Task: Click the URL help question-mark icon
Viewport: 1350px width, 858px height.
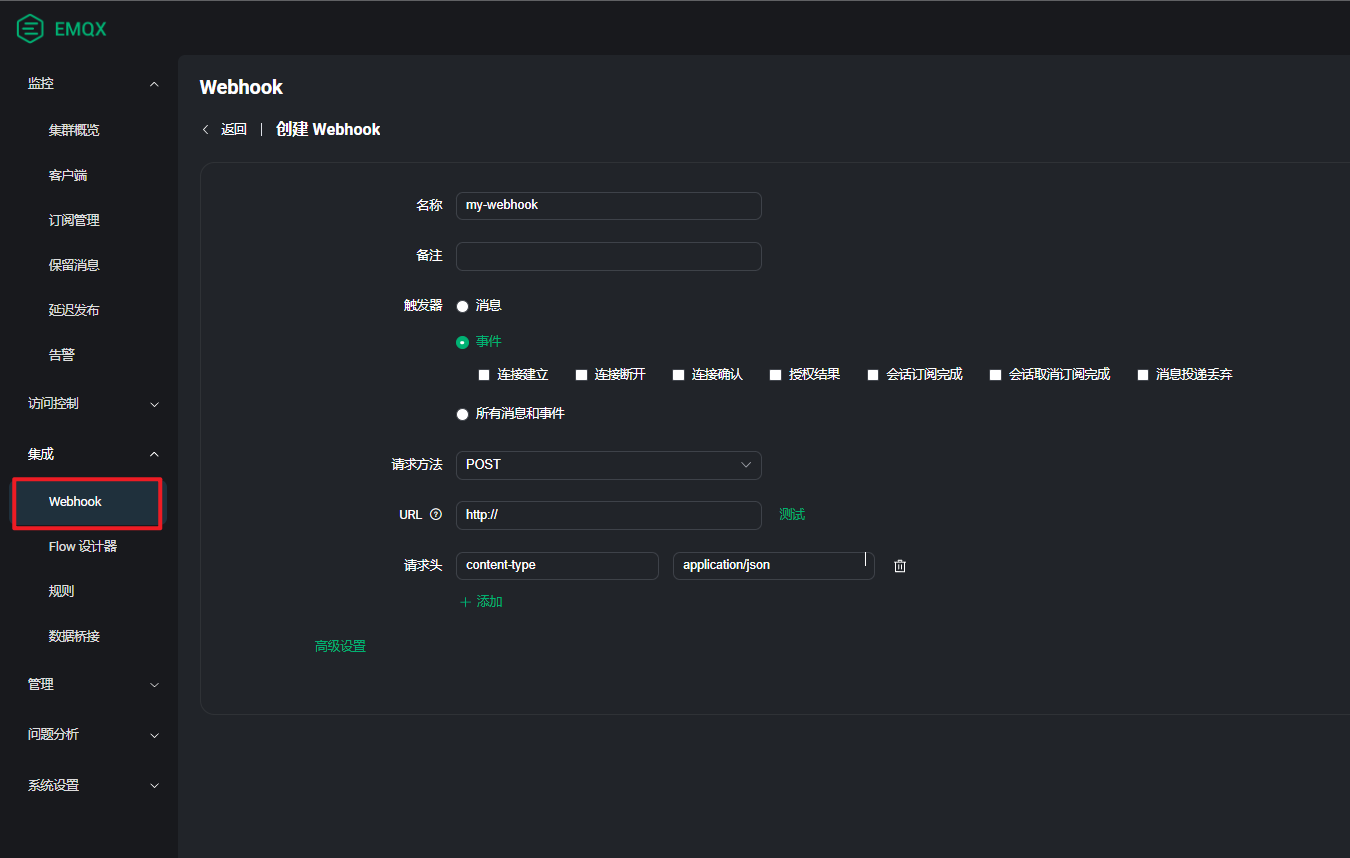Action: tap(435, 515)
